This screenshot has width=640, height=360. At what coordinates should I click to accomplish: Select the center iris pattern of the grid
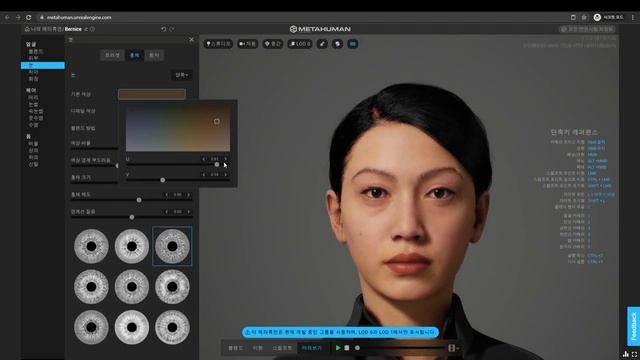[132, 287]
